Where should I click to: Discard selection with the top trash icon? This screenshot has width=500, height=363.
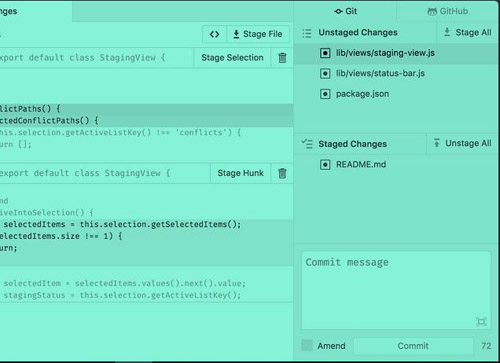pyautogui.click(x=282, y=58)
